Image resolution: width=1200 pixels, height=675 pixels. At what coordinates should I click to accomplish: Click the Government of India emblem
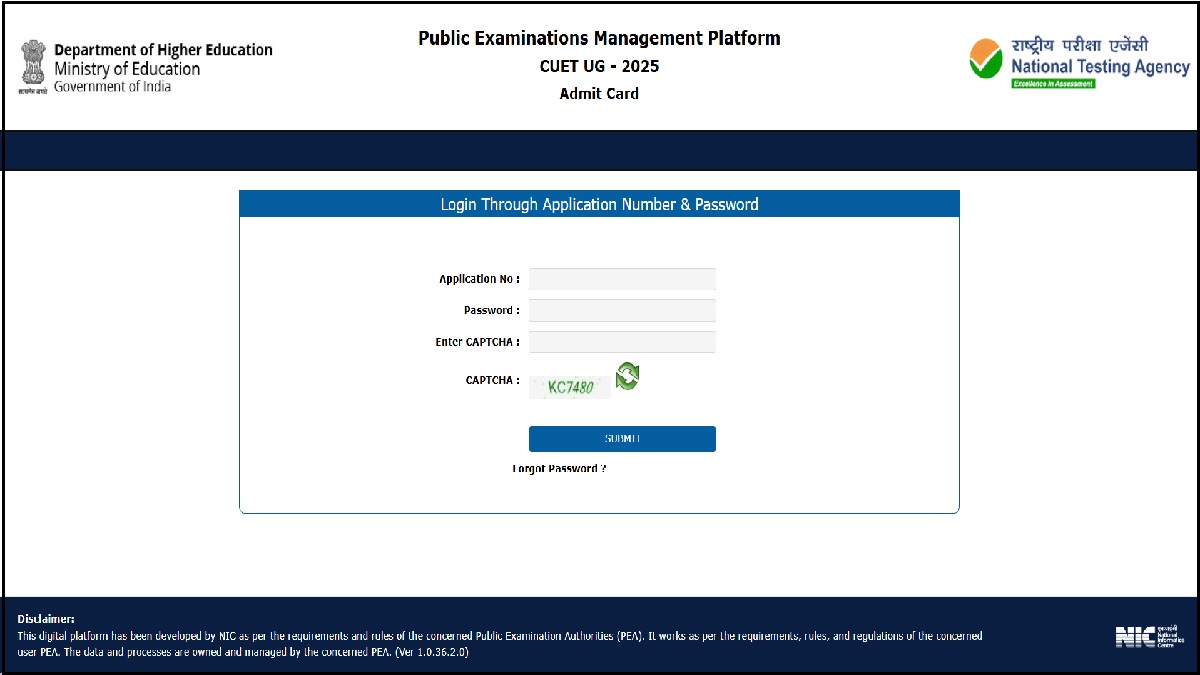coord(32,66)
